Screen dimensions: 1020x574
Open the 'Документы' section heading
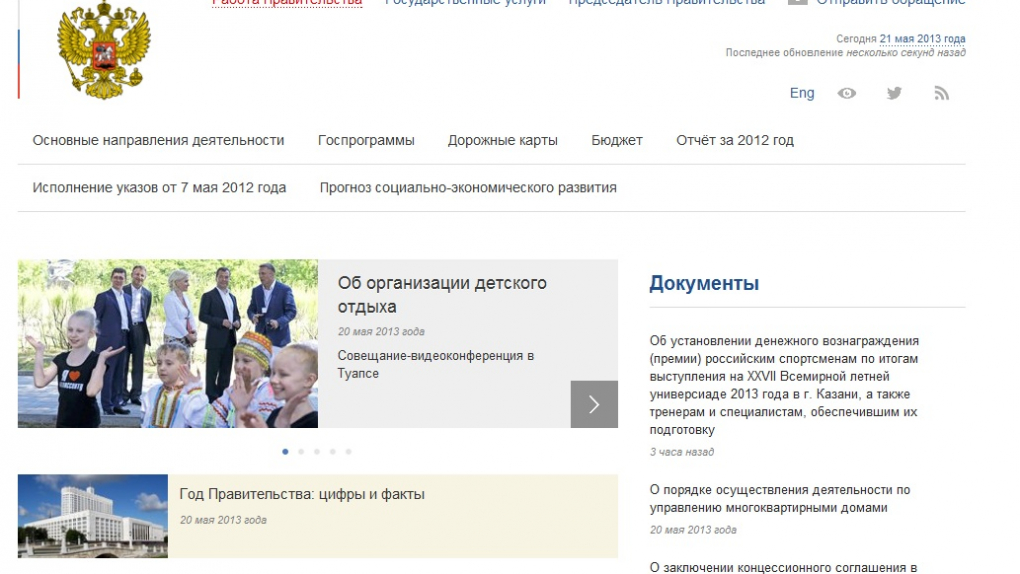click(x=704, y=283)
